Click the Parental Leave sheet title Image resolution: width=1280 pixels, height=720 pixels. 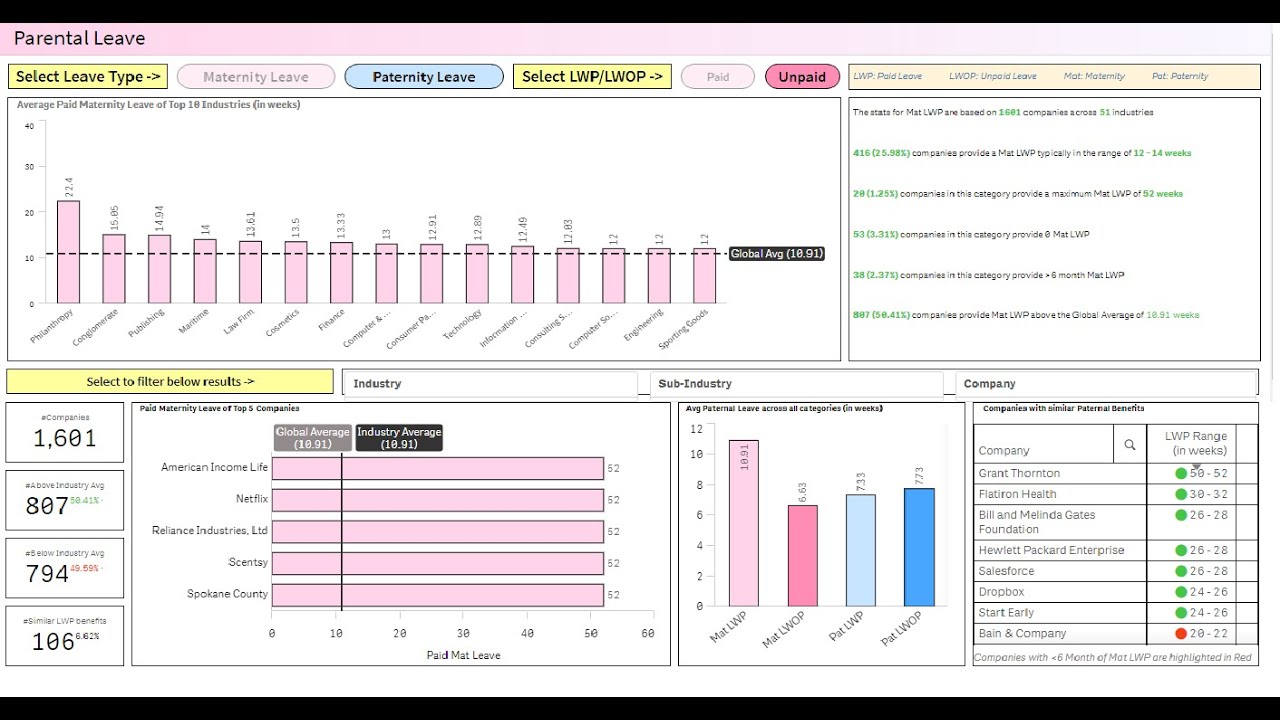coord(79,39)
